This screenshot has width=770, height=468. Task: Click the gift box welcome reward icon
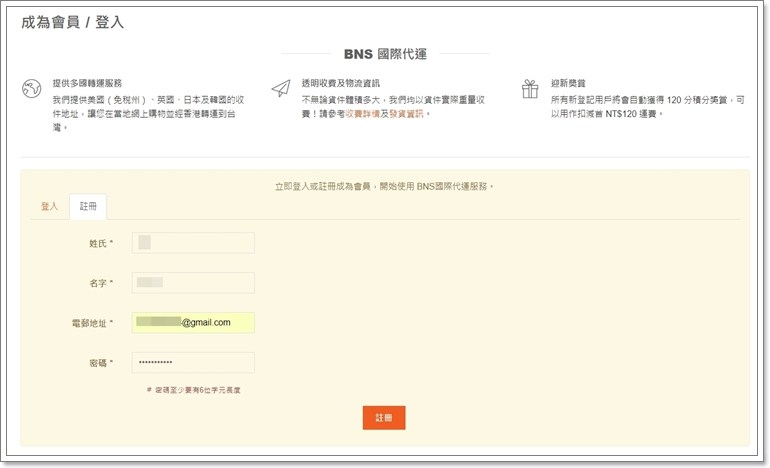[530, 89]
